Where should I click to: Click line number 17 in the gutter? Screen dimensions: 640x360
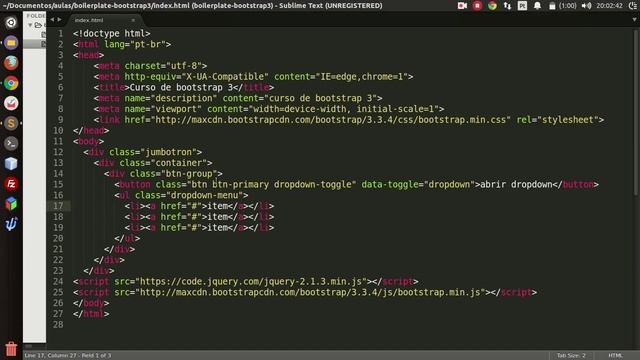tap(58, 206)
